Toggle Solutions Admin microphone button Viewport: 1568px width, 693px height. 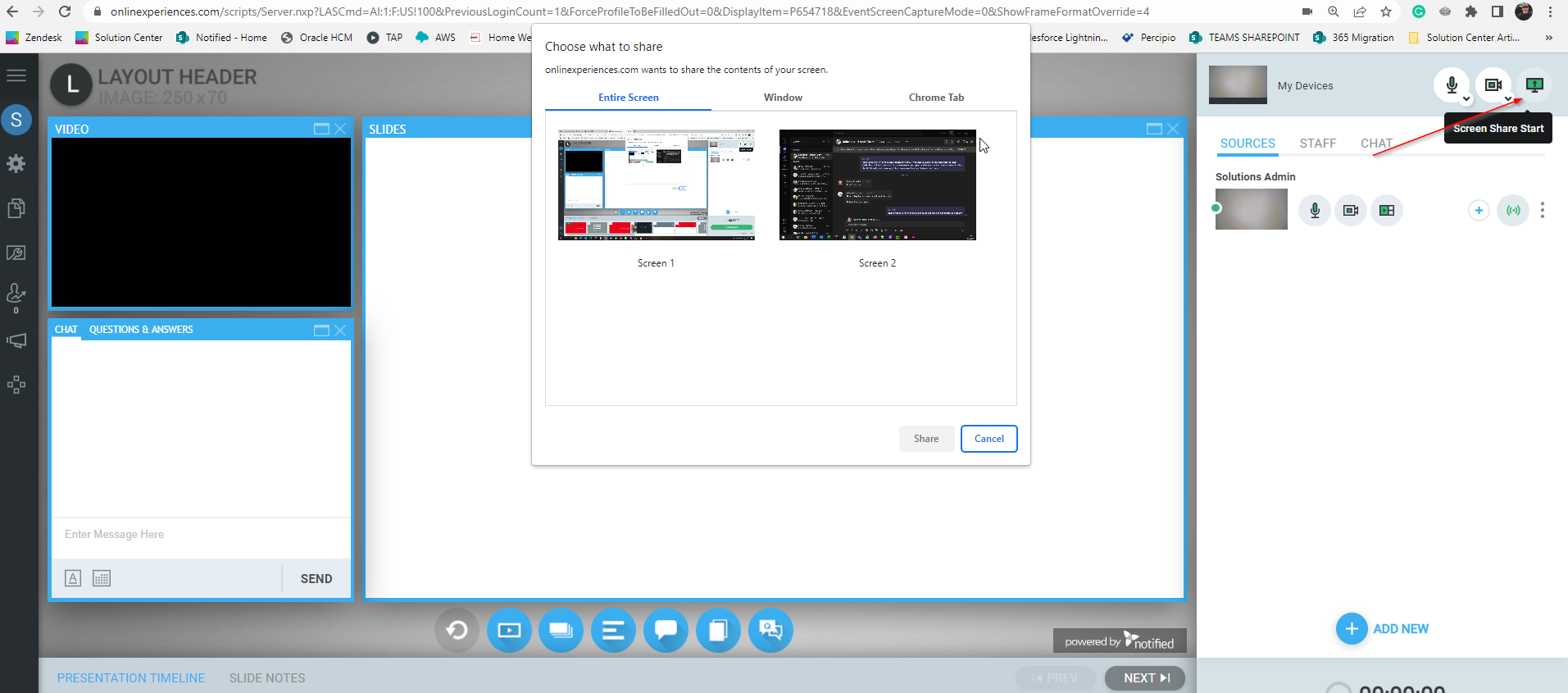pyautogui.click(x=1315, y=210)
